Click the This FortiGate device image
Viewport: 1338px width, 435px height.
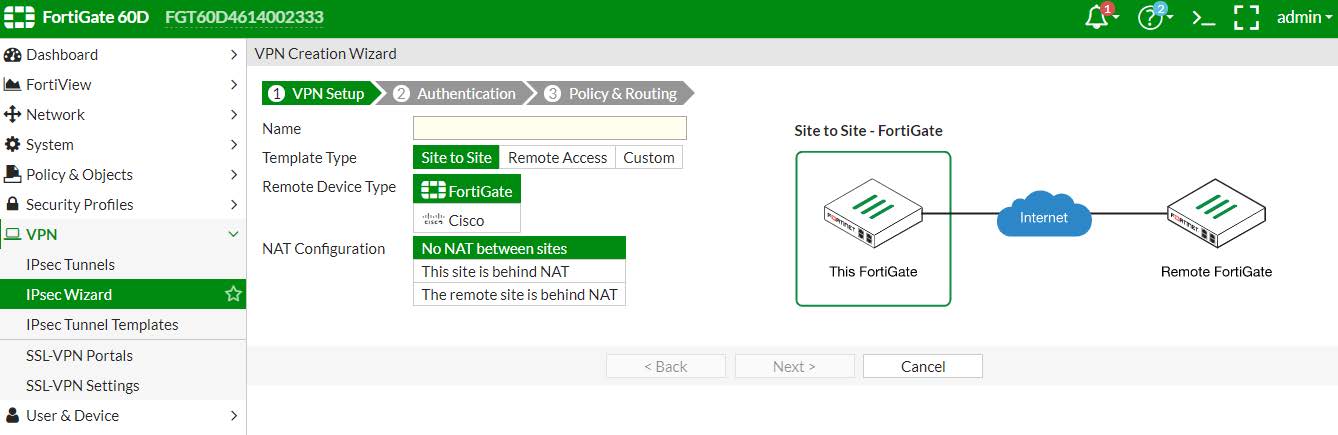[873, 215]
